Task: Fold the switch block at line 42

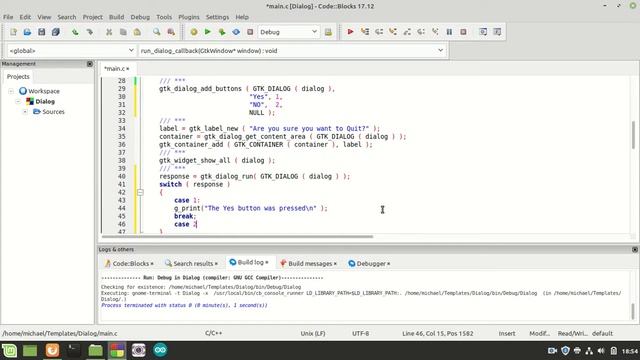Action: point(140,192)
